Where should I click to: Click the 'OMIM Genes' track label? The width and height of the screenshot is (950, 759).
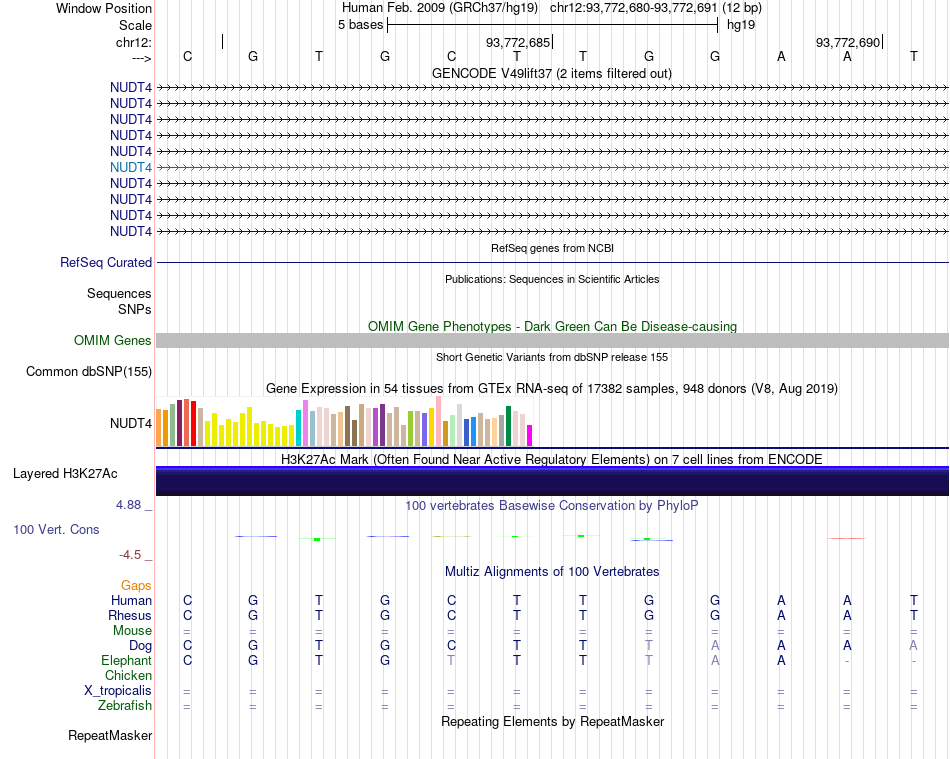(x=113, y=340)
